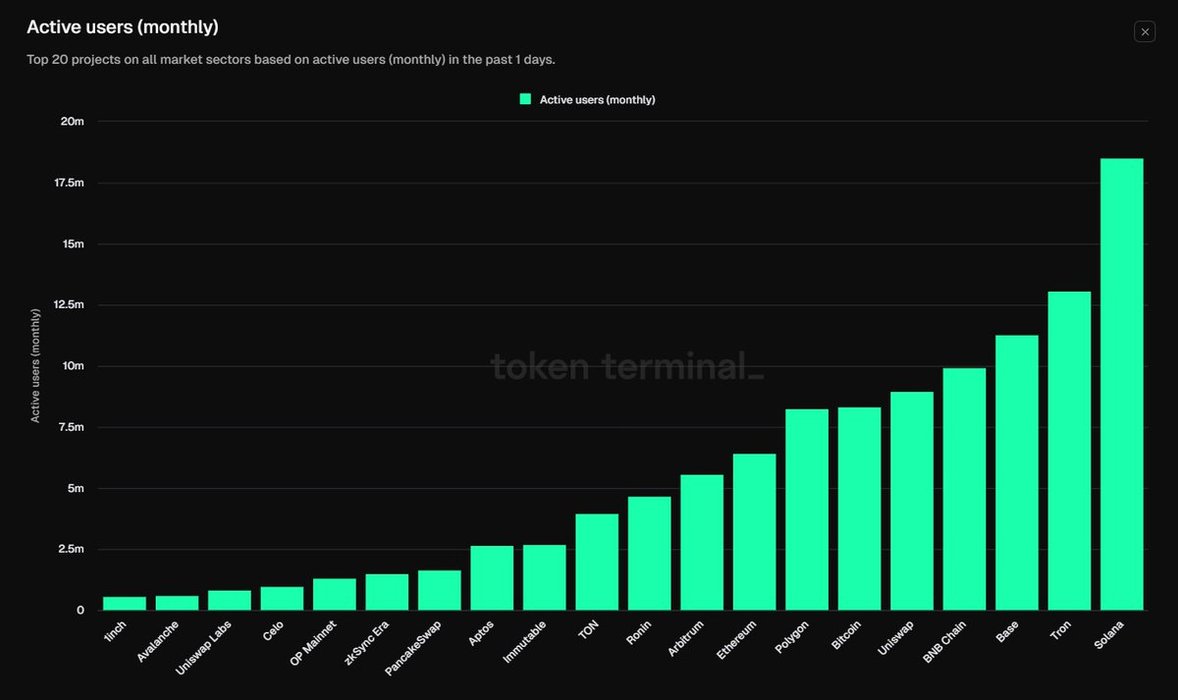Click the TON bar

coord(597,562)
